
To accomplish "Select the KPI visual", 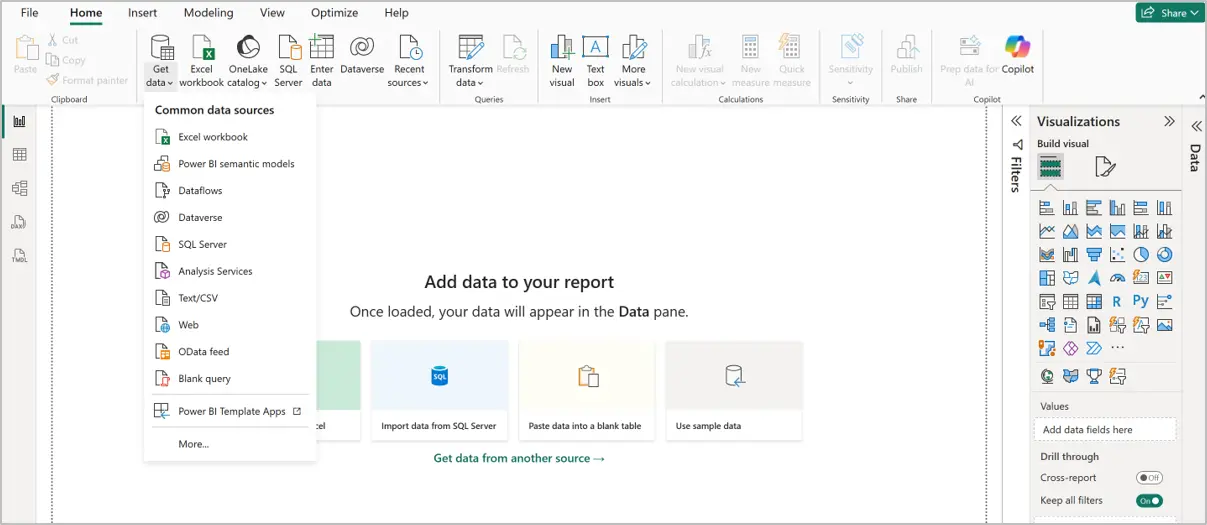I will [1164, 278].
